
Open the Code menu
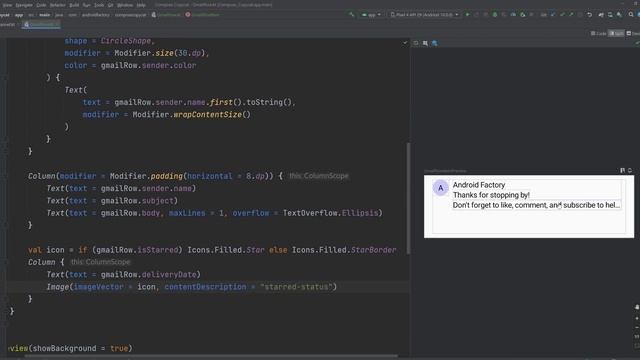41,5
